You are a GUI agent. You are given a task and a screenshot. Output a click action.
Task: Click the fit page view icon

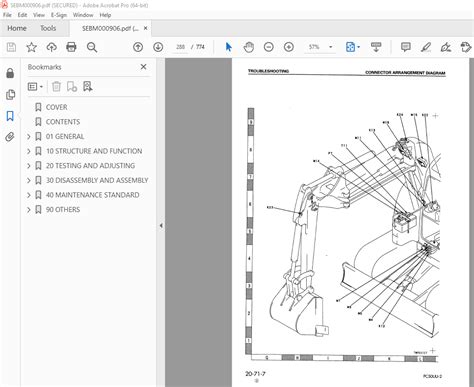coord(350,47)
